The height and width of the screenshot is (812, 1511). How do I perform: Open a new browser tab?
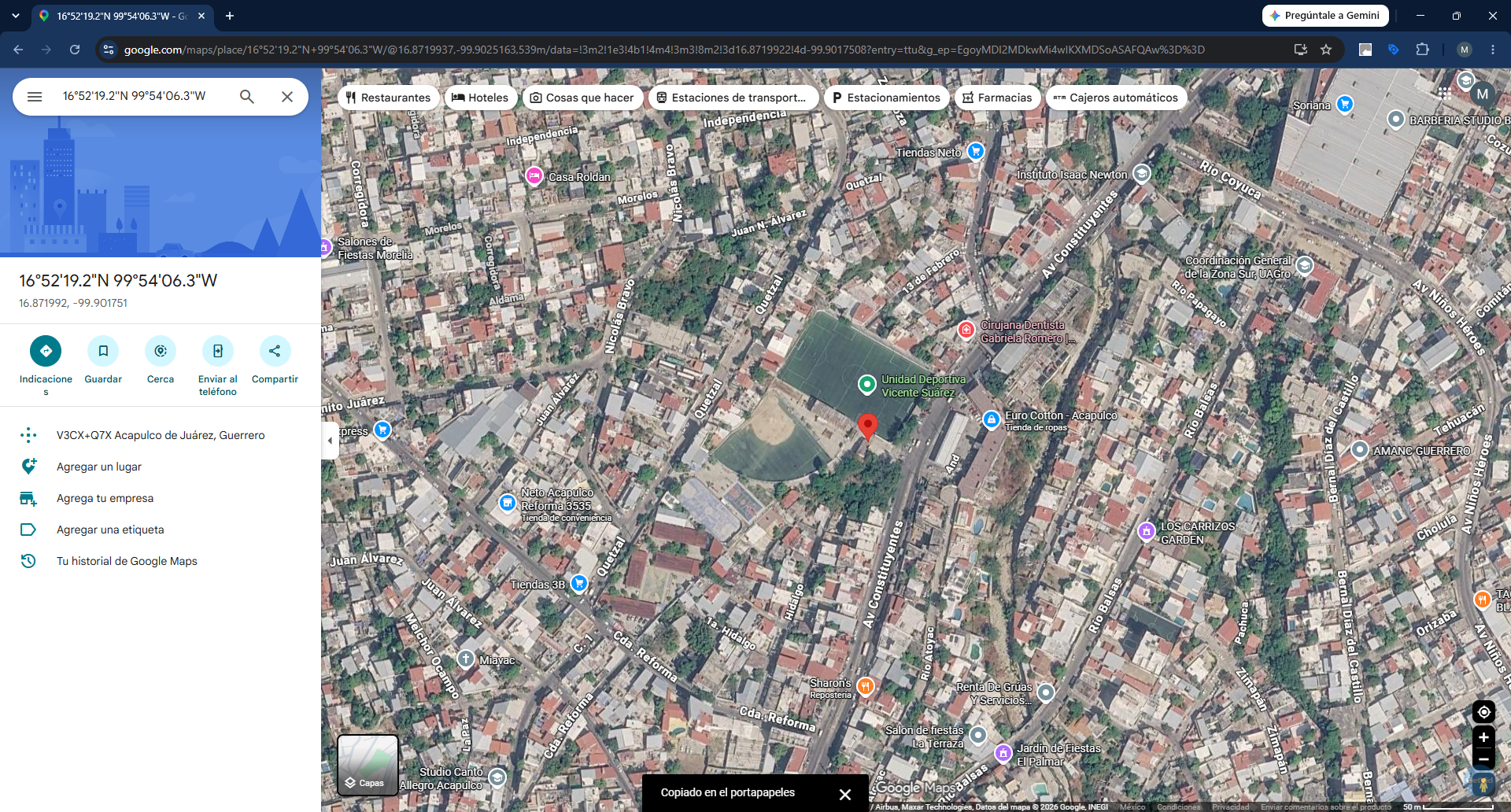tap(230, 16)
